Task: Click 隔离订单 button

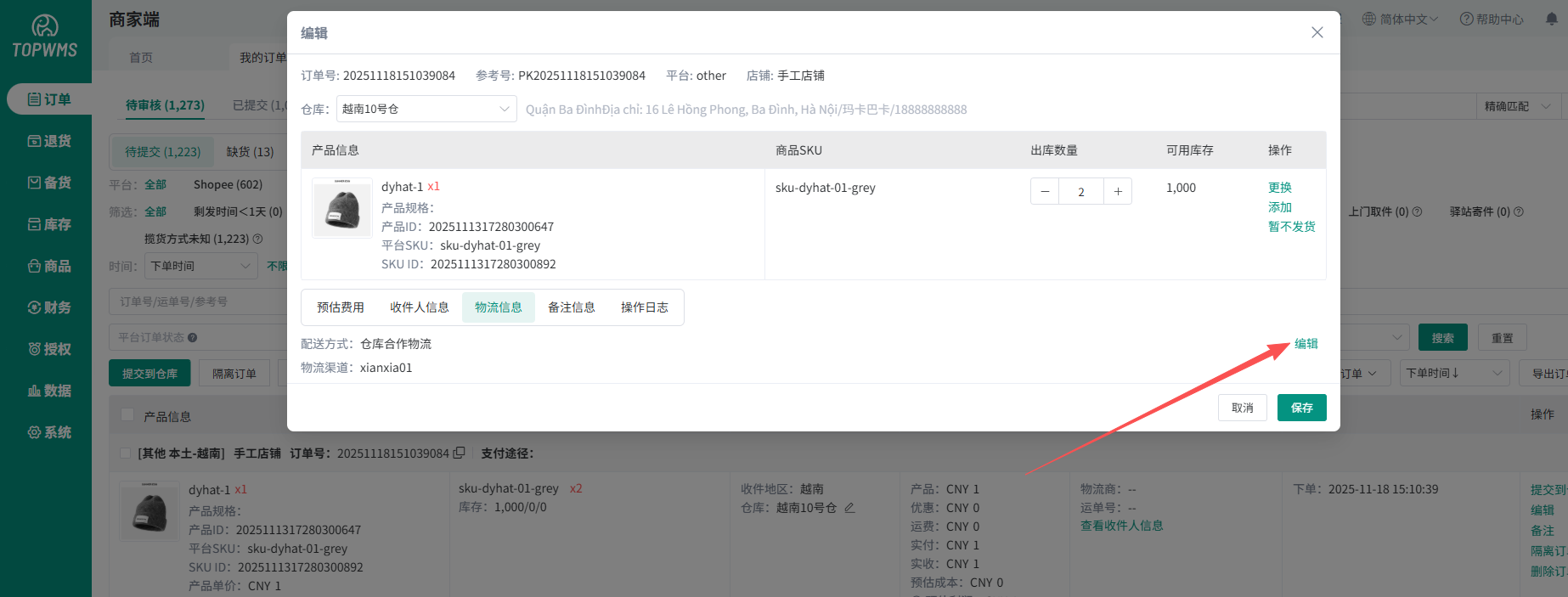Action: 234,374
